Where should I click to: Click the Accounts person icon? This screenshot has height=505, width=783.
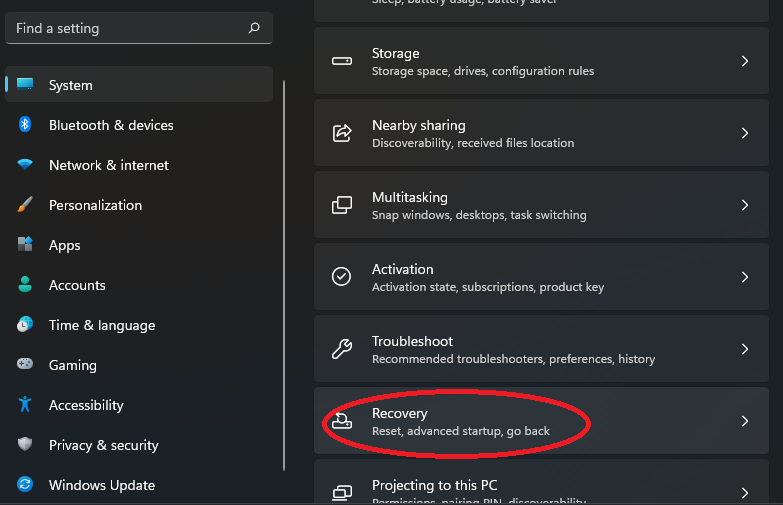[25, 284]
